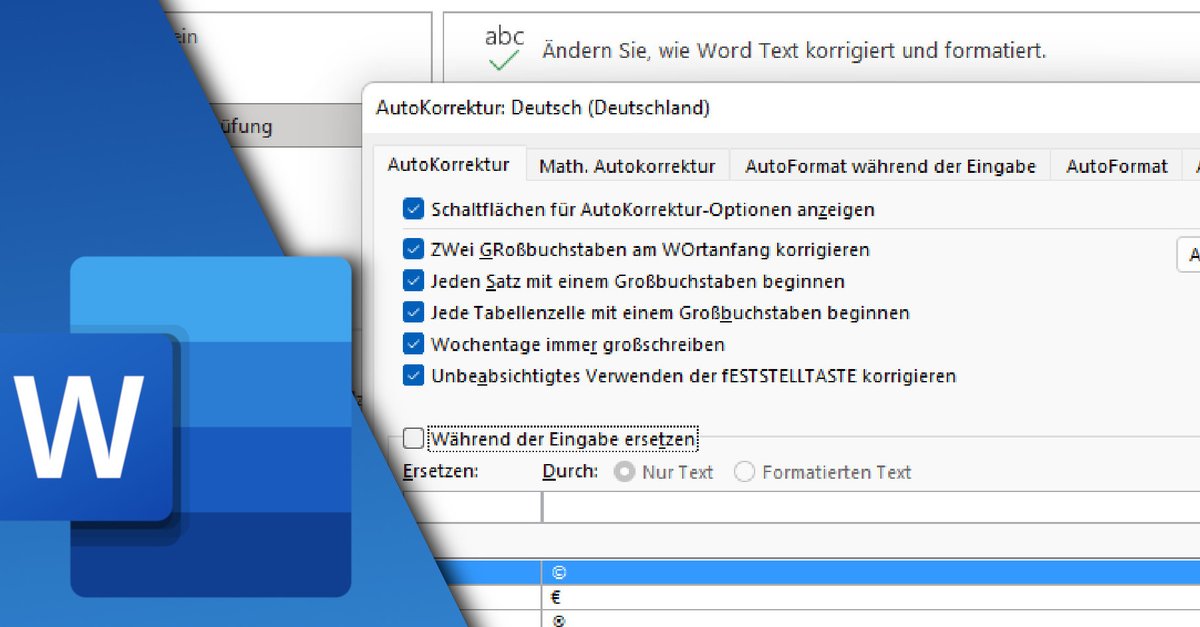
Task: Toggle Unbeabsichtigtes Verwenden der fESTSTELLTASTE korrigieren
Action: [413, 376]
